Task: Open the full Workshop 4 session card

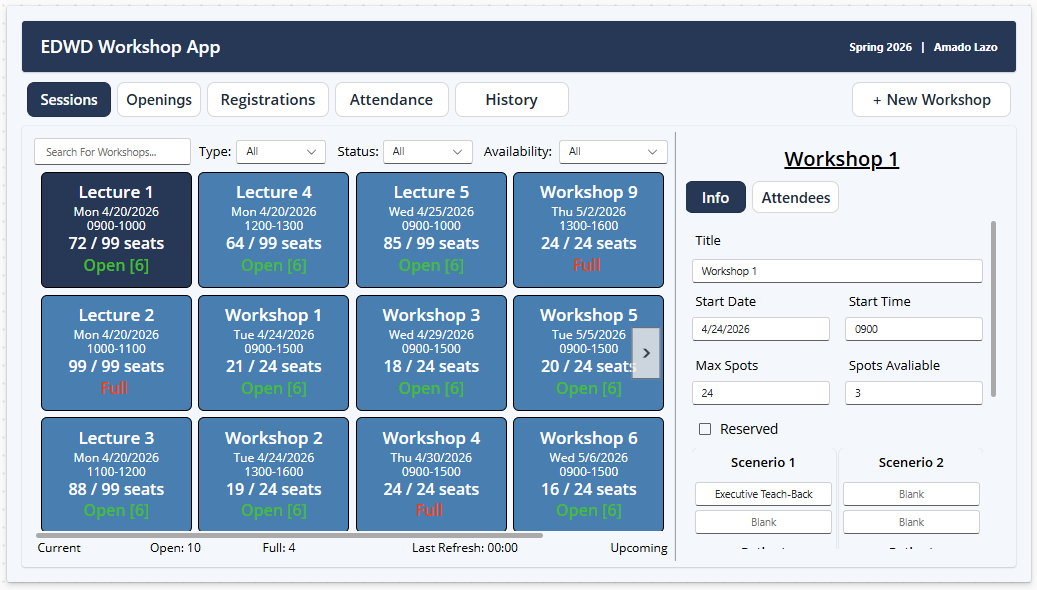Action: (x=430, y=474)
